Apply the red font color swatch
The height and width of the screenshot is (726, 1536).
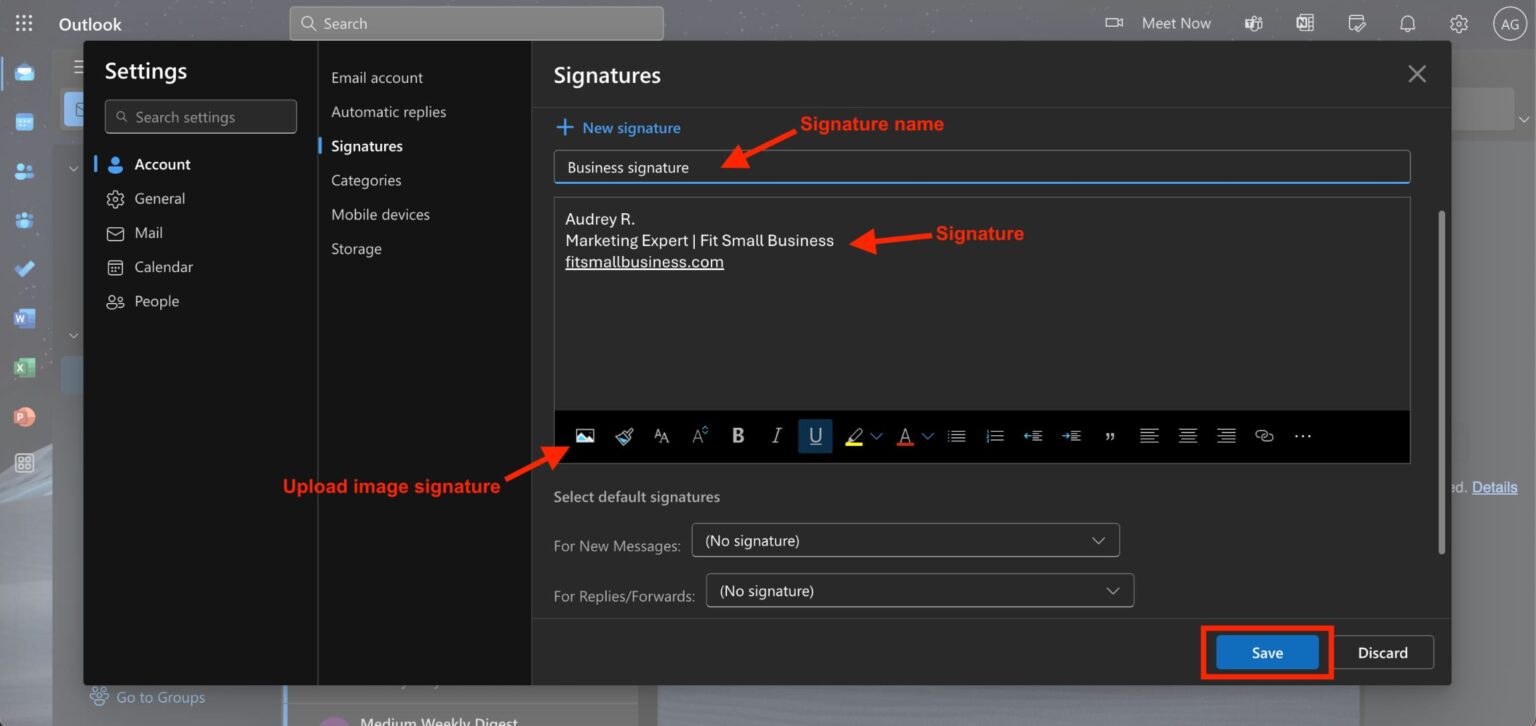coord(903,435)
